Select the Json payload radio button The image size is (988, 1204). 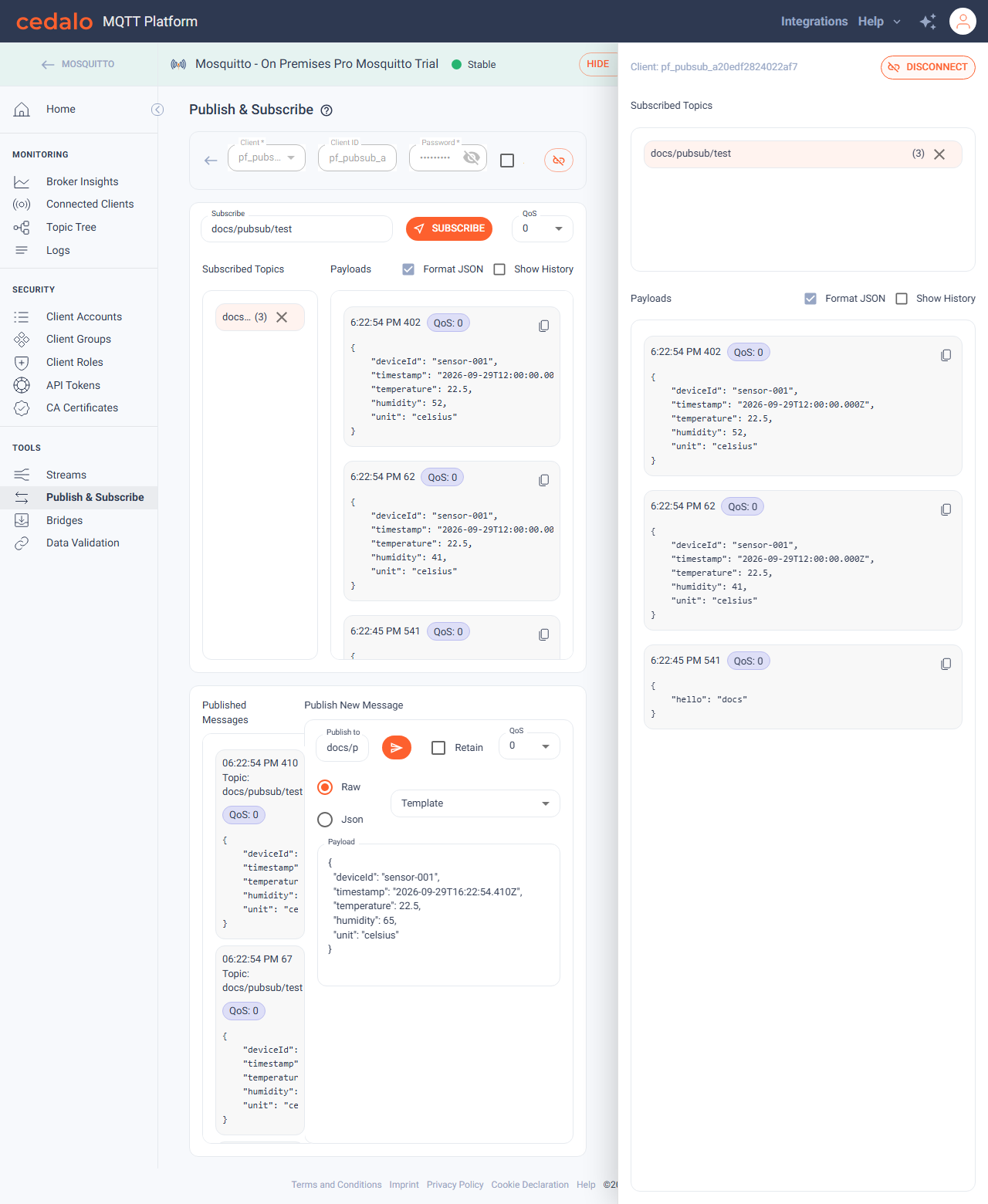325,820
